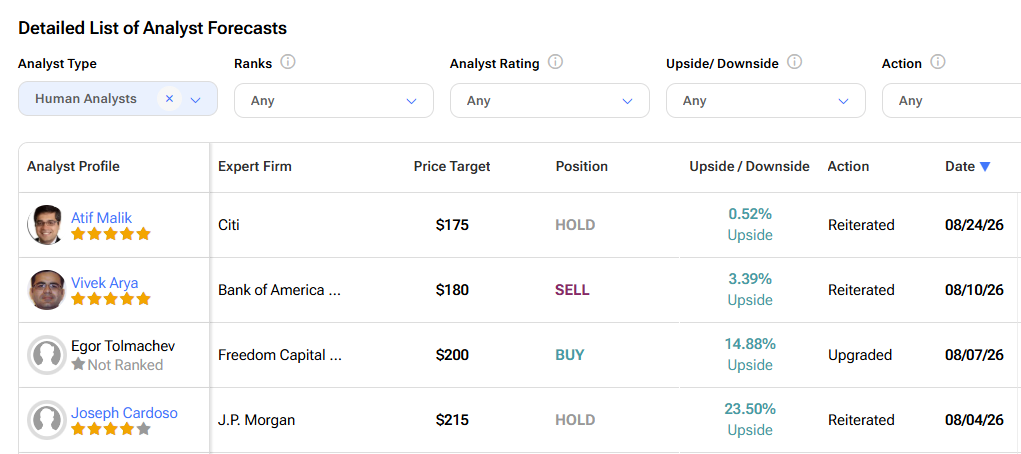The width and height of the screenshot is (1021, 454).
Task: Click the info icon next to Action filter
Action: pyautogui.click(x=938, y=62)
